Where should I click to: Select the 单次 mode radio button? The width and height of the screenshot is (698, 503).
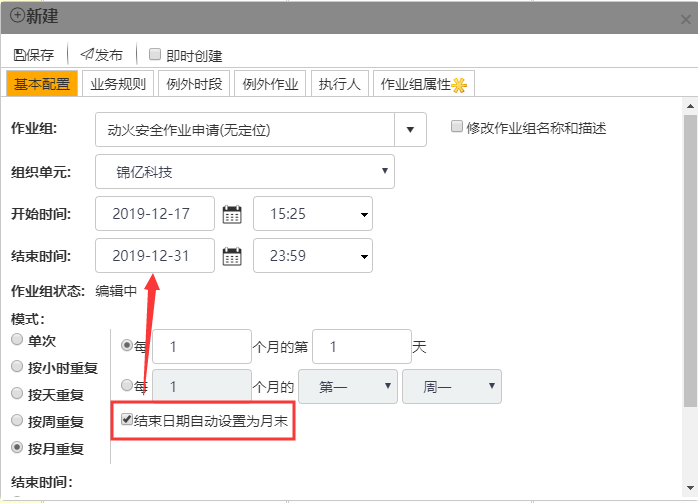[x=17, y=340]
